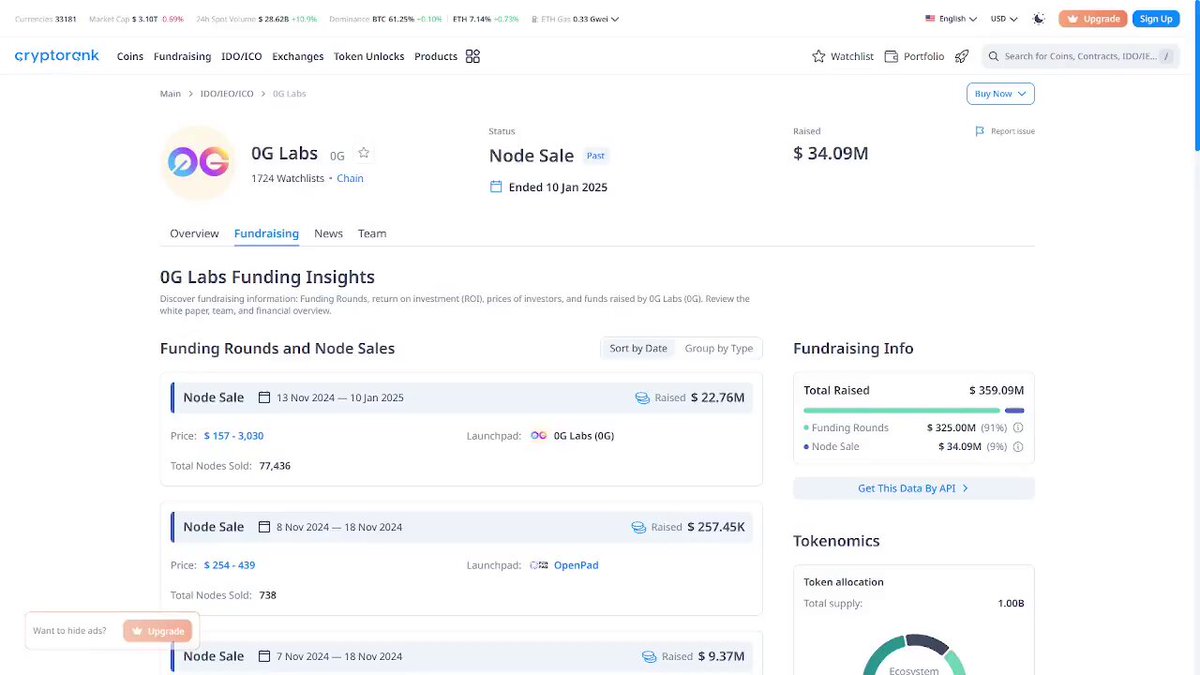This screenshot has width=1200, height=675.
Task: Click the Past status badge
Action: pyautogui.click(x=596, y=156)
